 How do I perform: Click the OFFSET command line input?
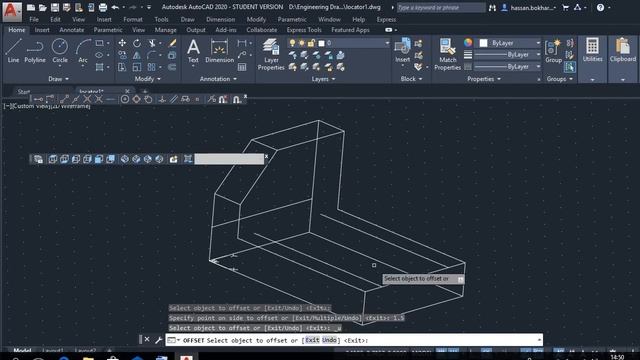(x=354, y=340)
